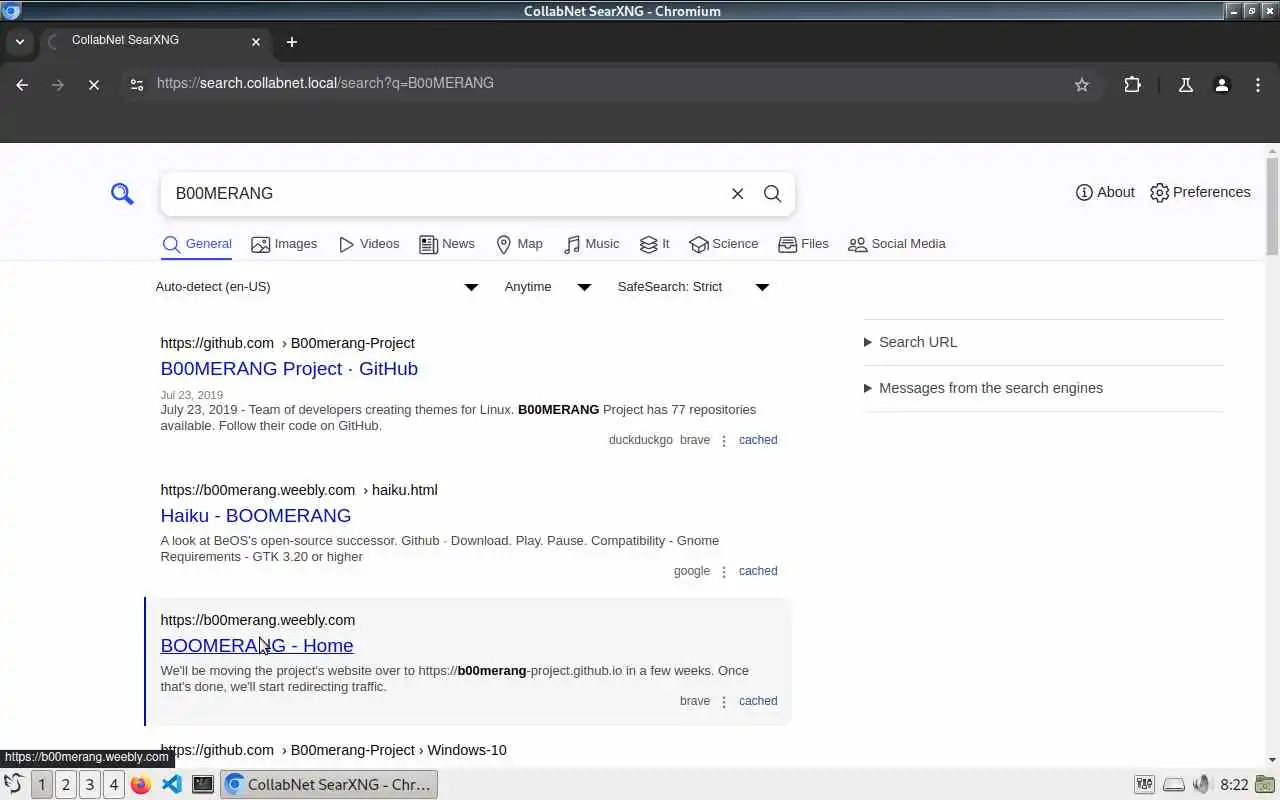Switch to the Files tab

(803, 244)
